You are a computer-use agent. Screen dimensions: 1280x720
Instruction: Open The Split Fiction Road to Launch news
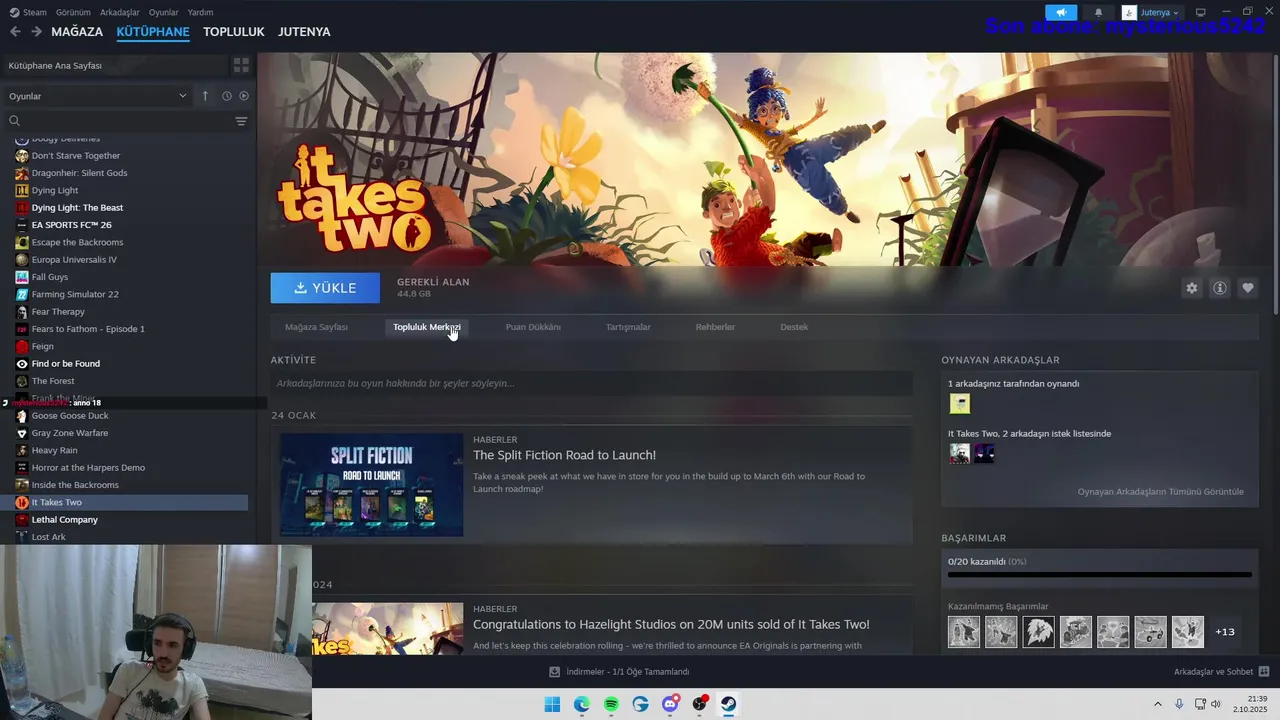click(x=564, y=455)
